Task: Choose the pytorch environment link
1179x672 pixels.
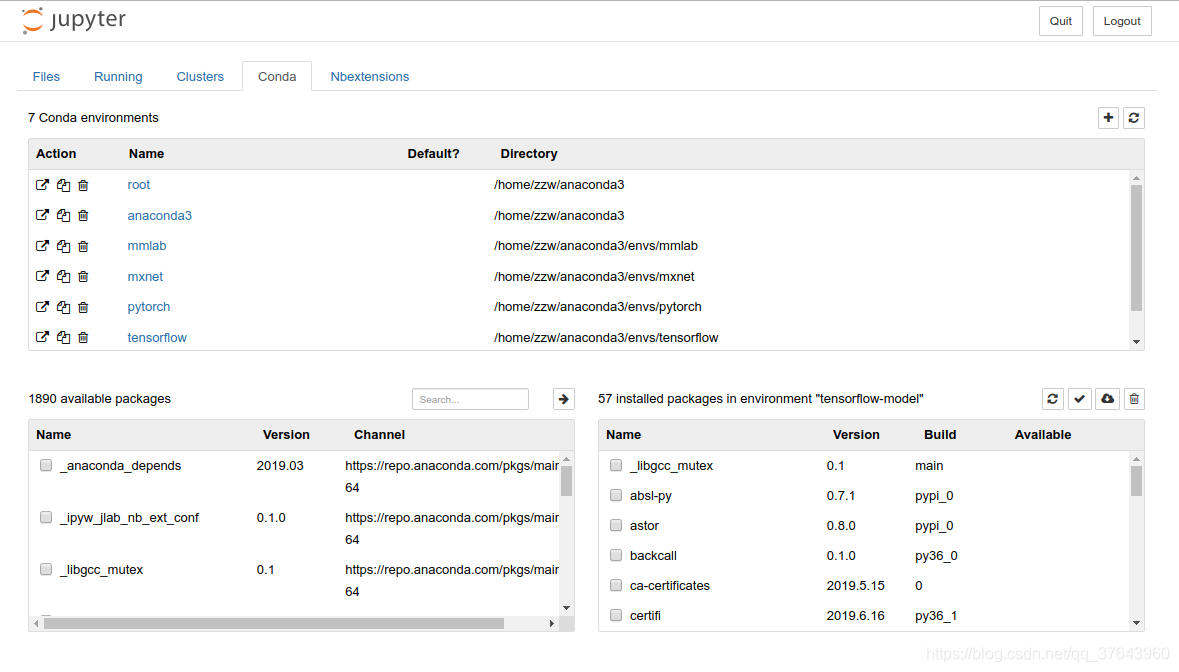Action: [149, 307]
